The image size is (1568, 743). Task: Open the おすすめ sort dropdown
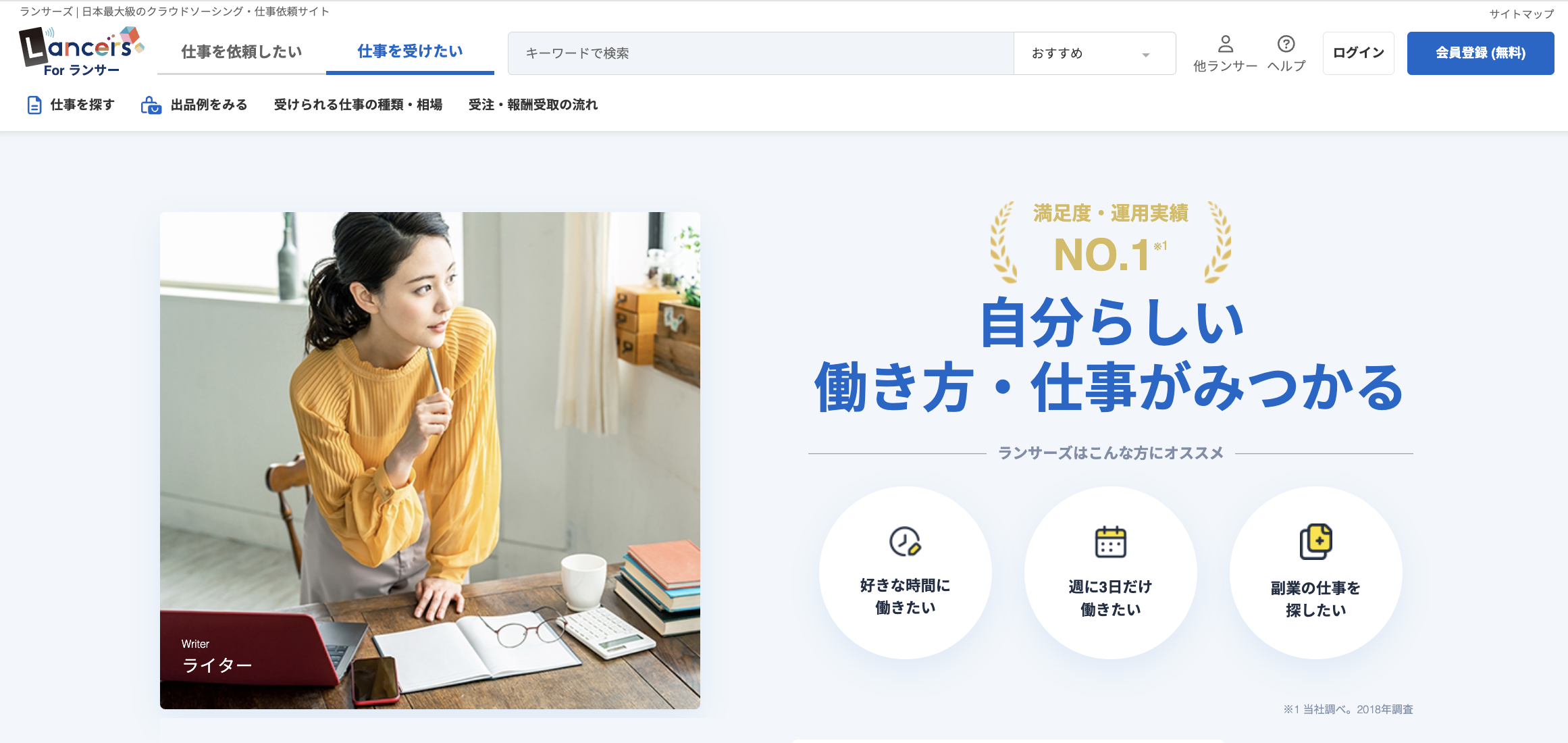[1095, 53]
